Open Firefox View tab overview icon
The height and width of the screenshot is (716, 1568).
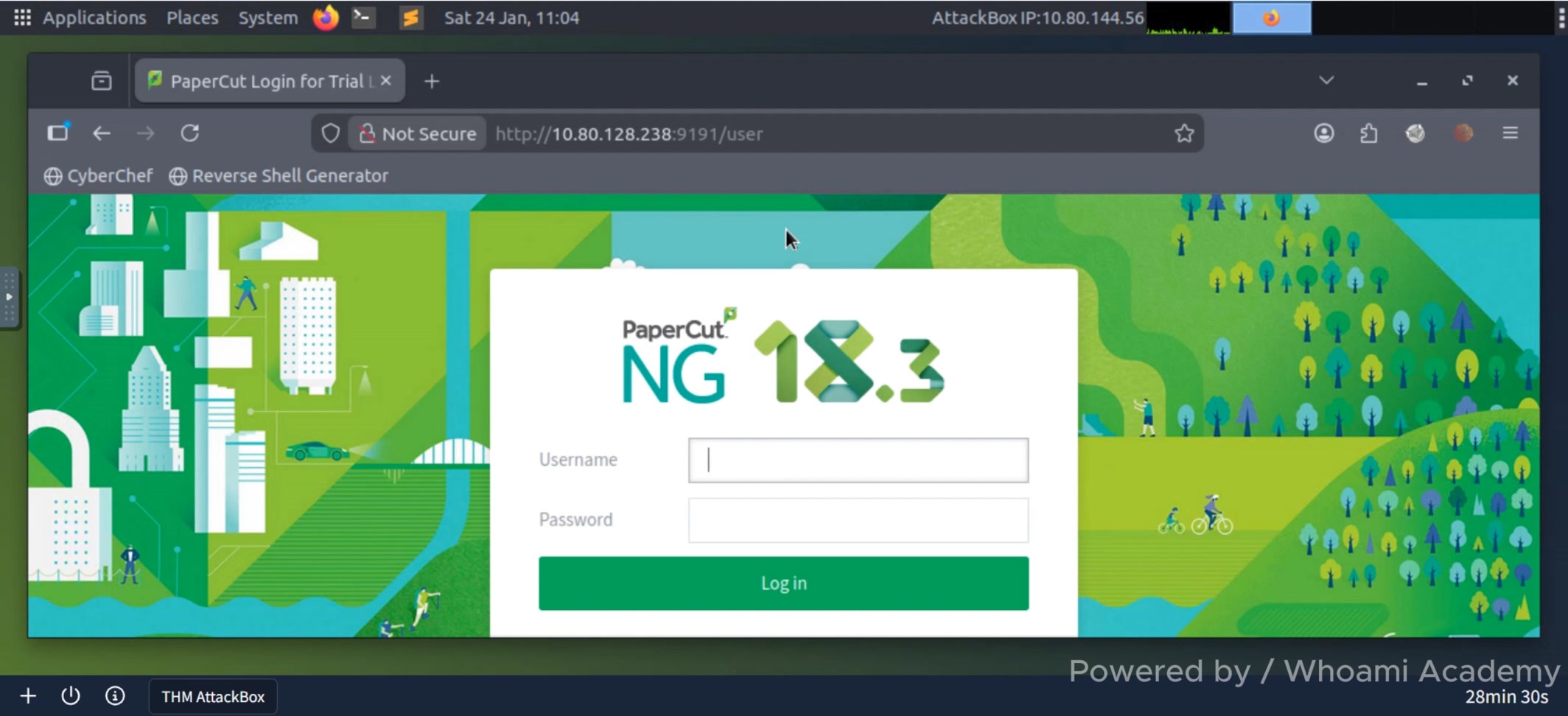pyautogui.click(x=102, y=81)
